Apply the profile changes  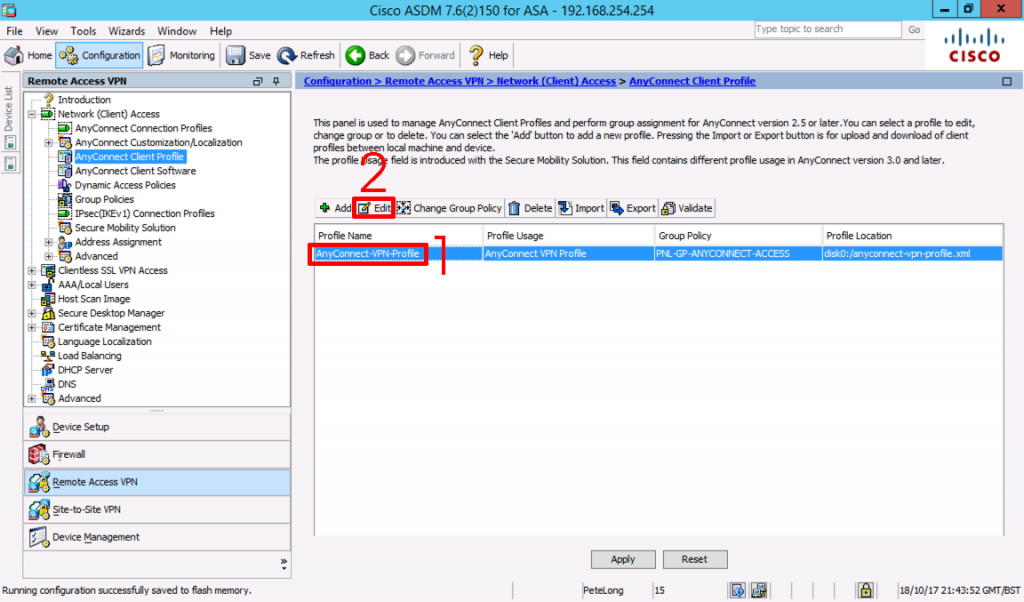(623, 559)
